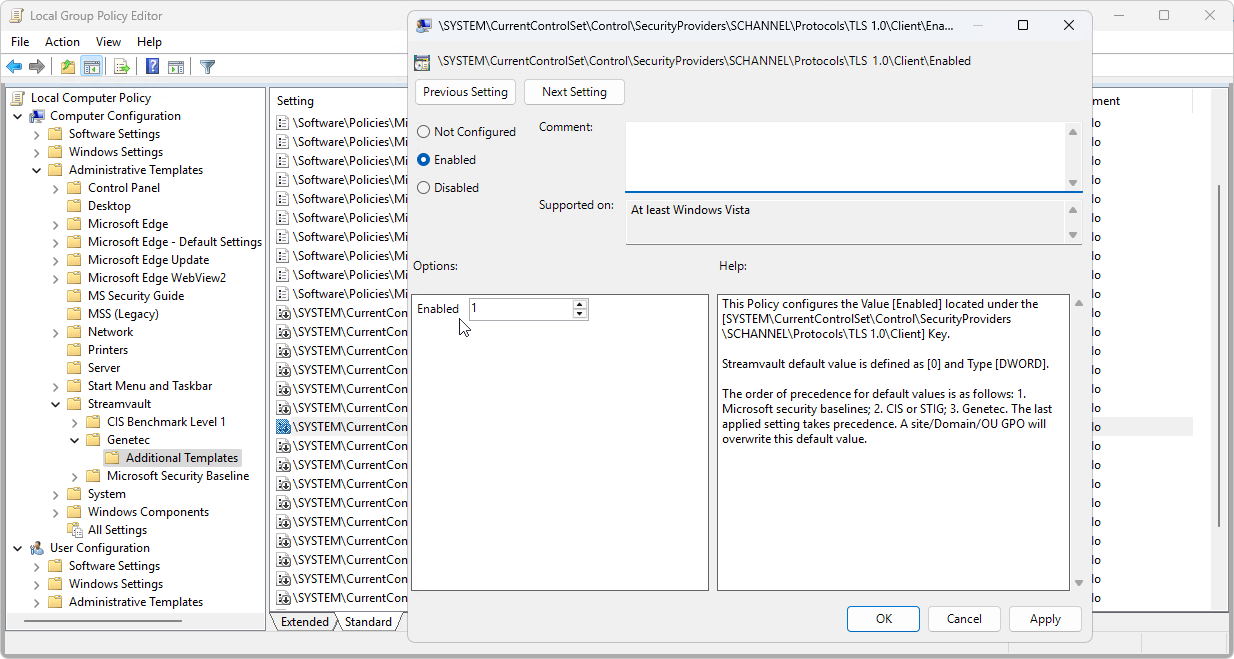Open the Action menu

[x=62, y=41]
